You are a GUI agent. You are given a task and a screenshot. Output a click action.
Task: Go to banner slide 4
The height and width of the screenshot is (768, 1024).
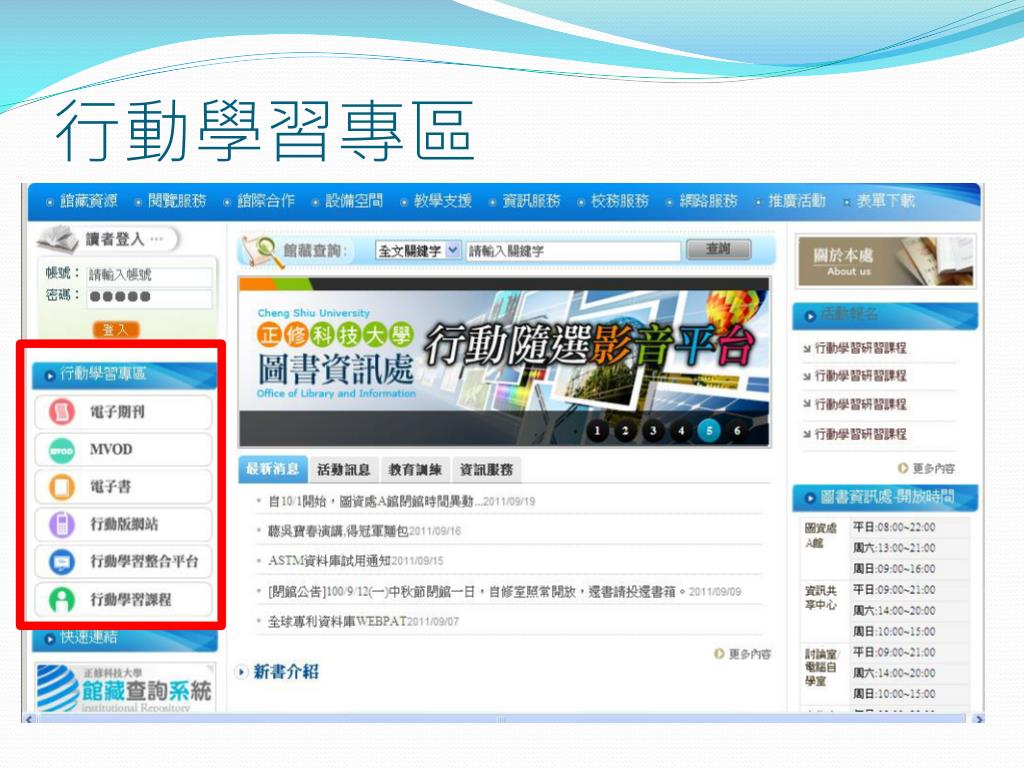[x=681, y=430]
